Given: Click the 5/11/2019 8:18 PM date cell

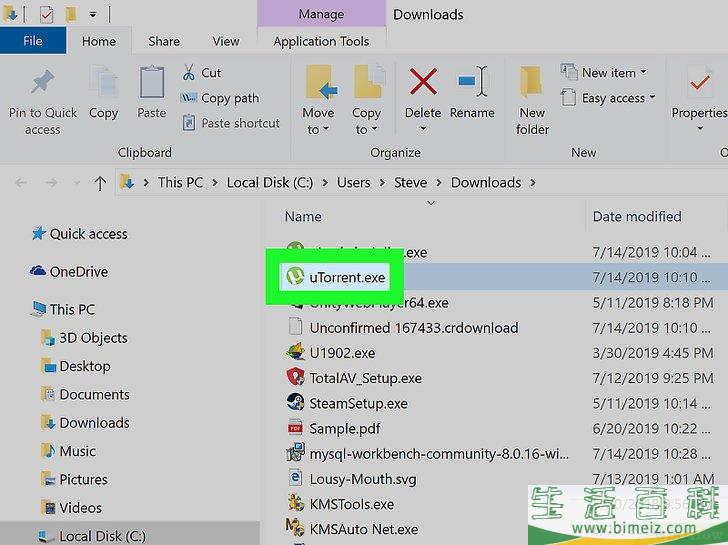Looking at the screenshot, I should coord(653,303).
